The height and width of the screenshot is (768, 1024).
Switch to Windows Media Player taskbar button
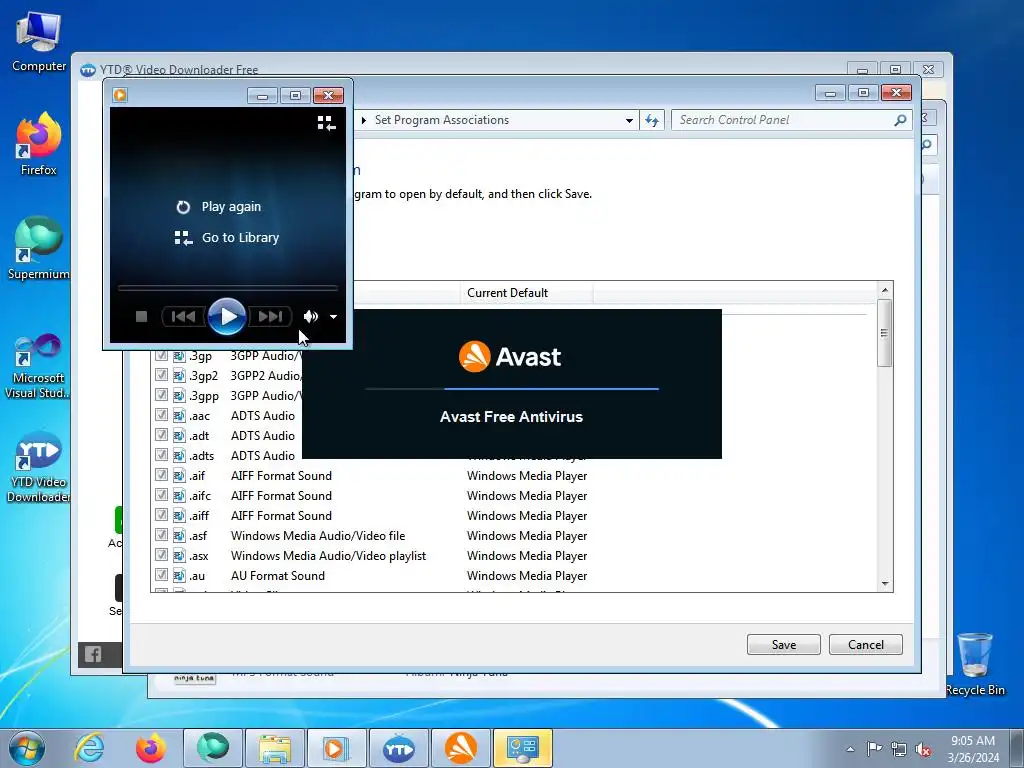(336, 748)
